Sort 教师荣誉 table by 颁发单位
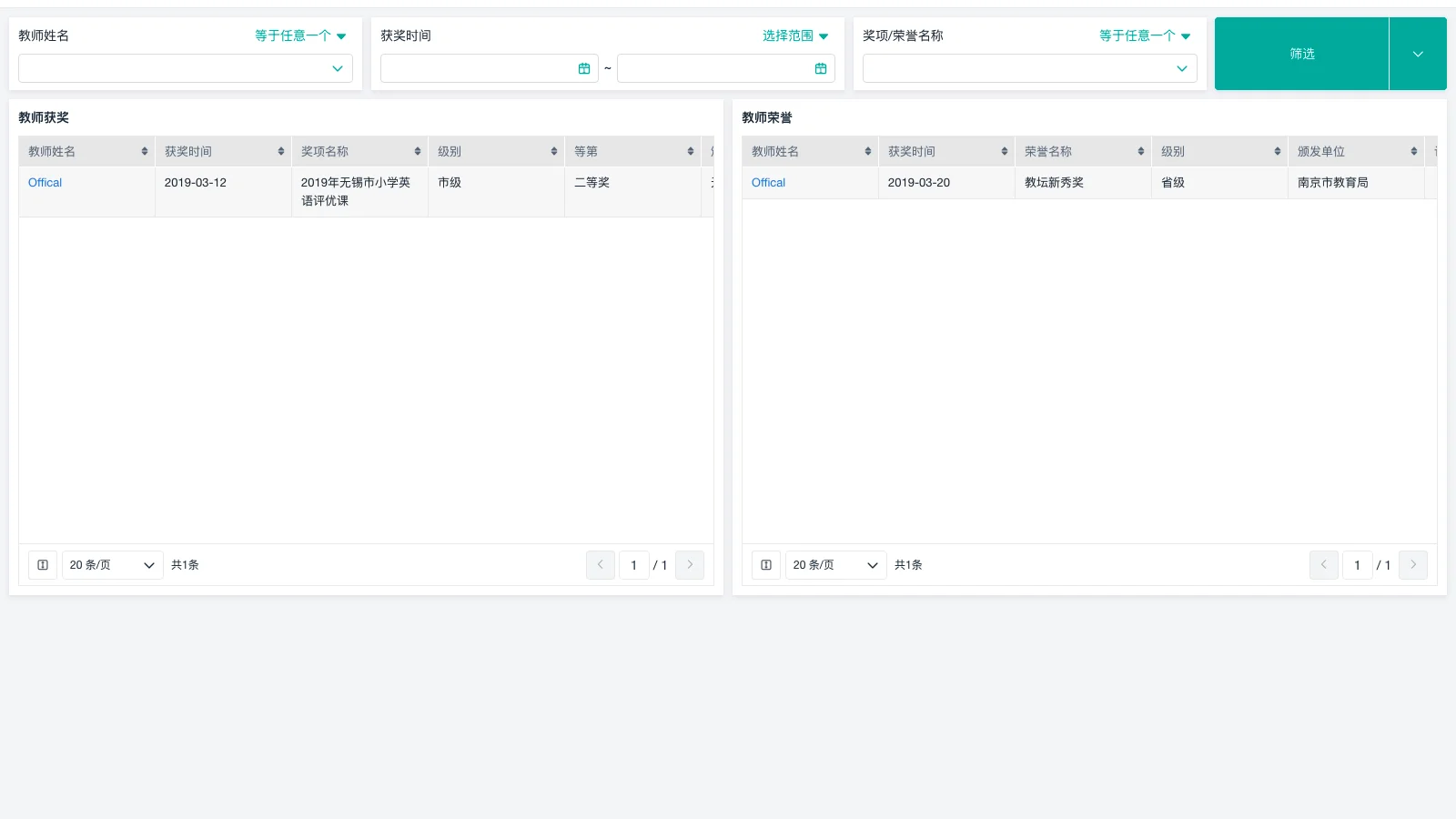The width and height of the screenshot is (1456, 819). [1414, 151]
